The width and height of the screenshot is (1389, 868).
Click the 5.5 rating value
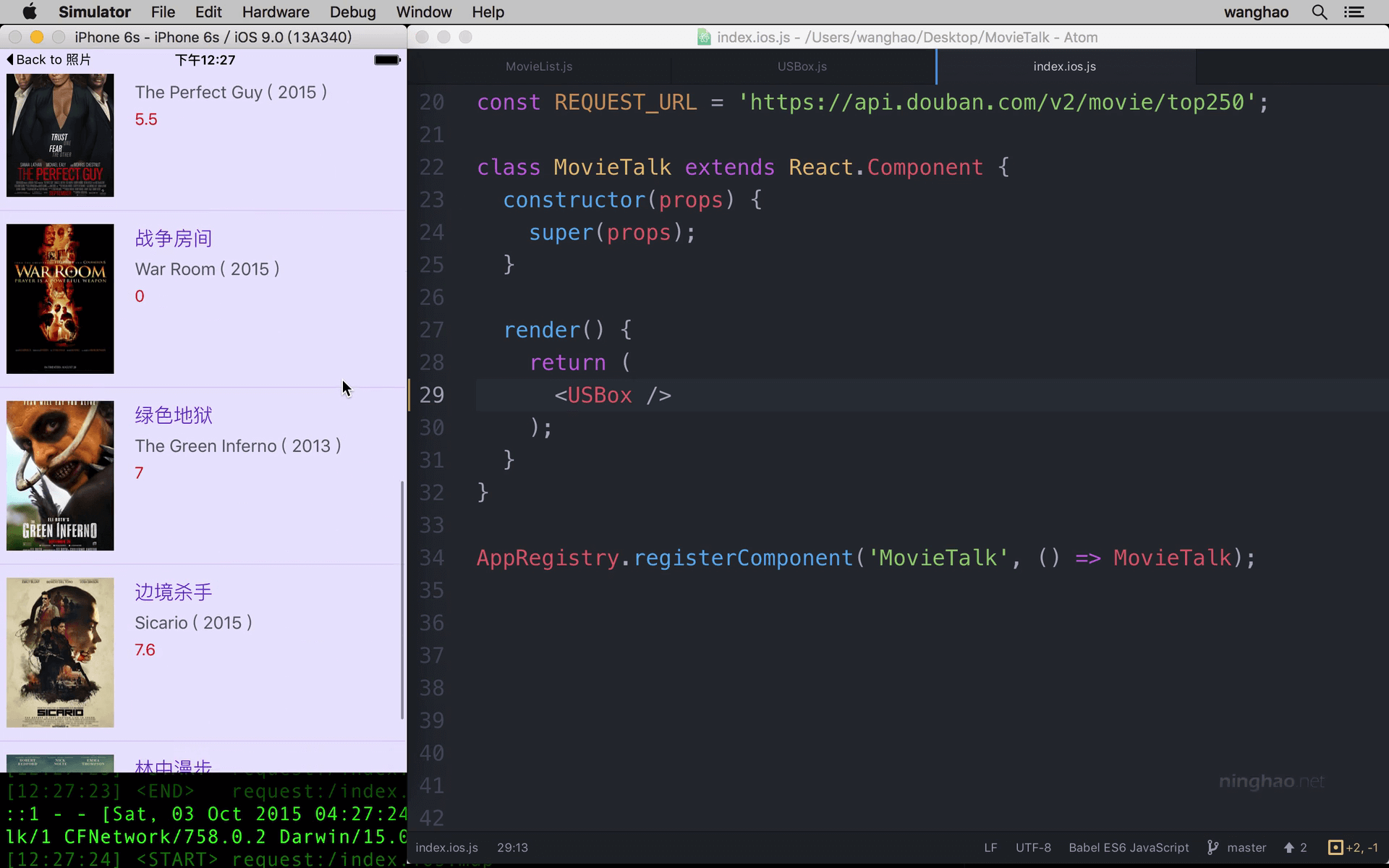pyautogui.click(x=146, y=119)
